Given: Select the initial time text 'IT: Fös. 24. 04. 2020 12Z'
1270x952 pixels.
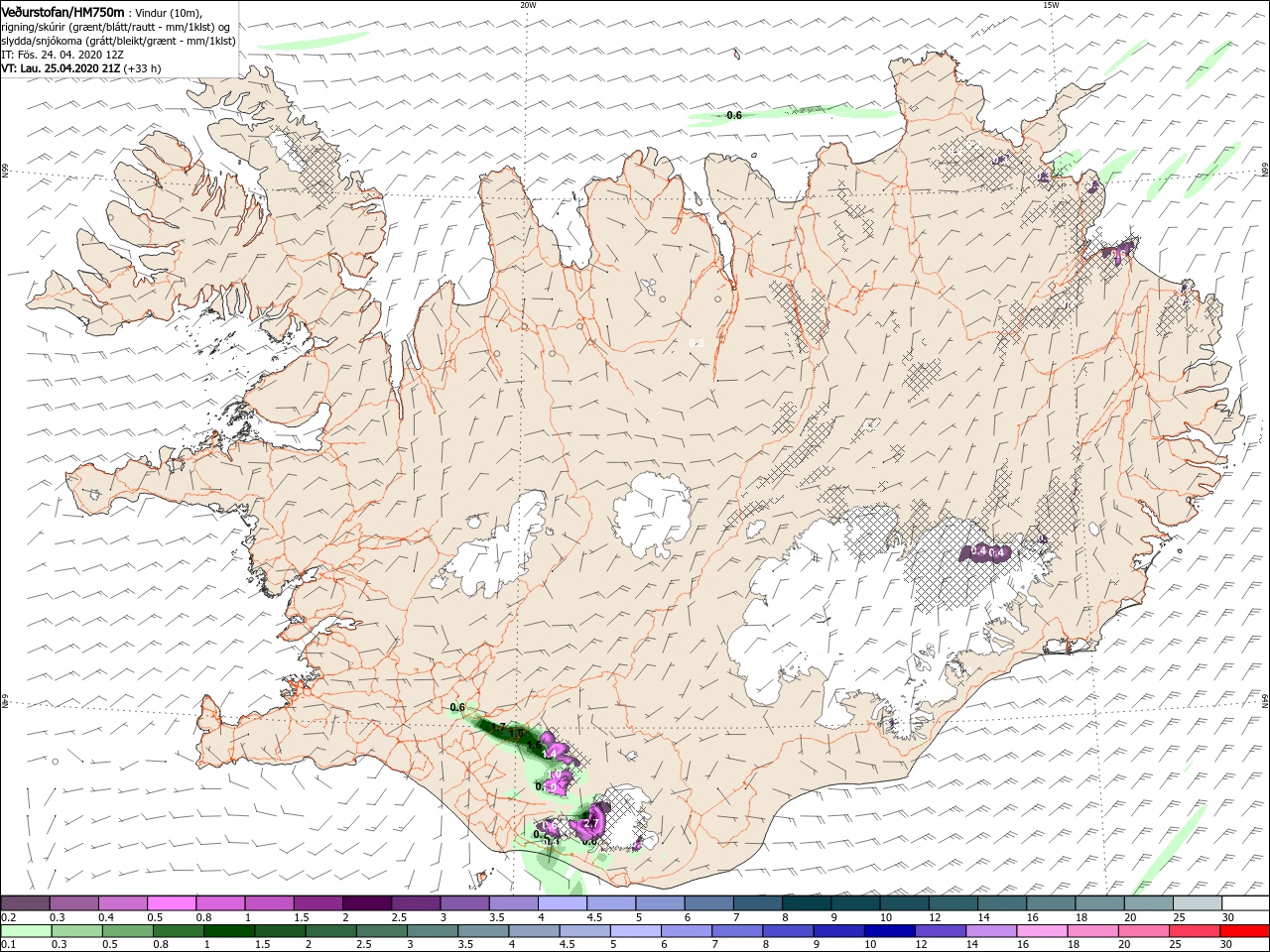Looking at the screenshot, I should point(61,55).
